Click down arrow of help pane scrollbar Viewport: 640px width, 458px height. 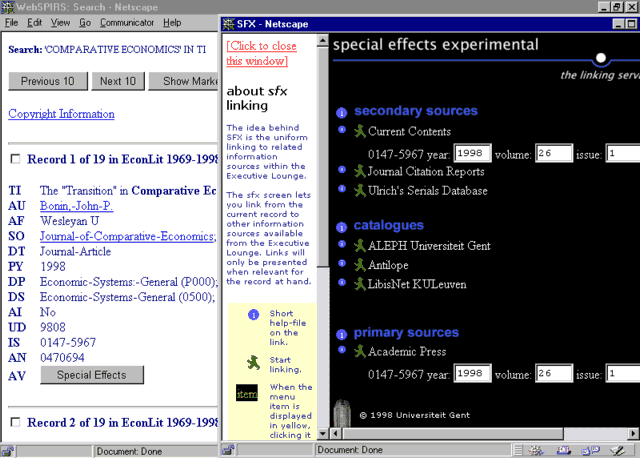pyautogui.click(x=323, y=434)
